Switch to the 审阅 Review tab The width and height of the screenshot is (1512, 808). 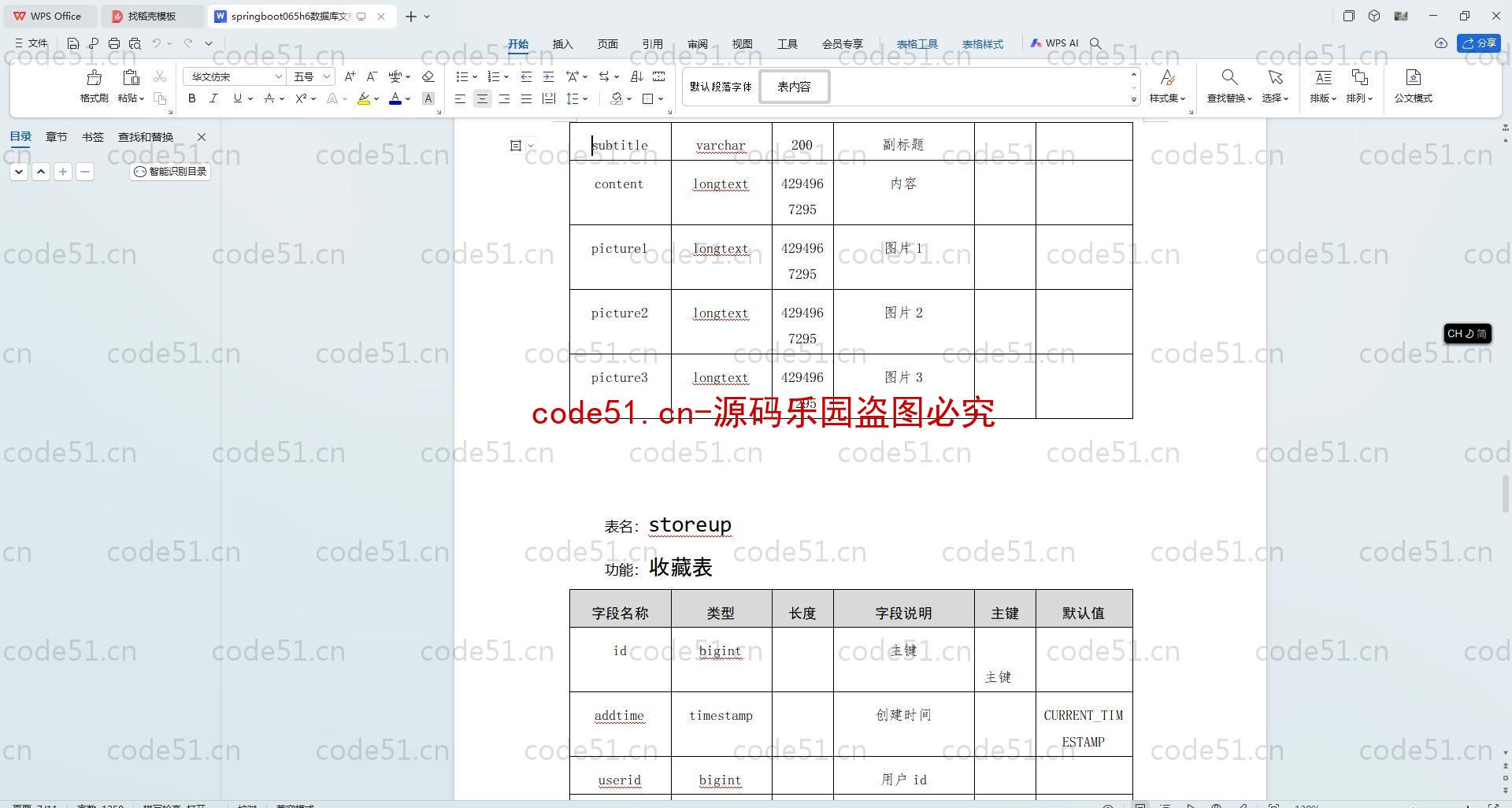tap(697, 44)
